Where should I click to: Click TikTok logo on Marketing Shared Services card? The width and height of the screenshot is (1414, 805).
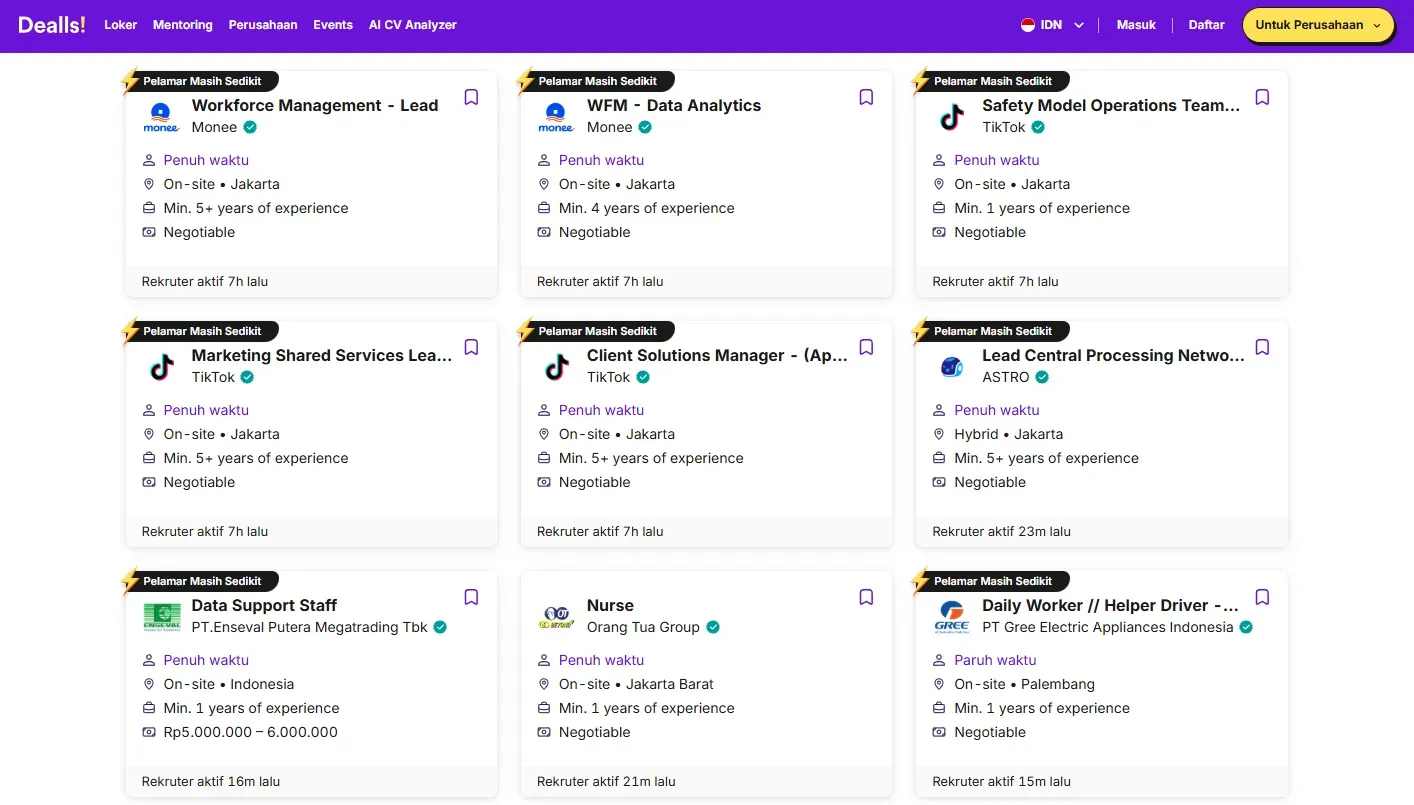161,367
